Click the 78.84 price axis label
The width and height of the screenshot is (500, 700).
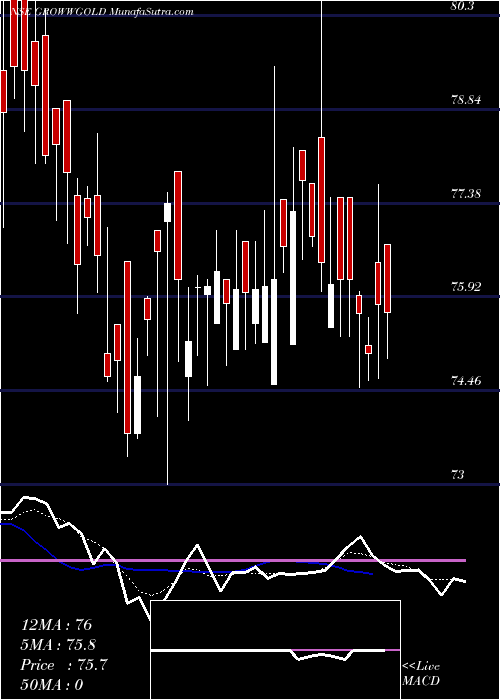tap(466, 100)
